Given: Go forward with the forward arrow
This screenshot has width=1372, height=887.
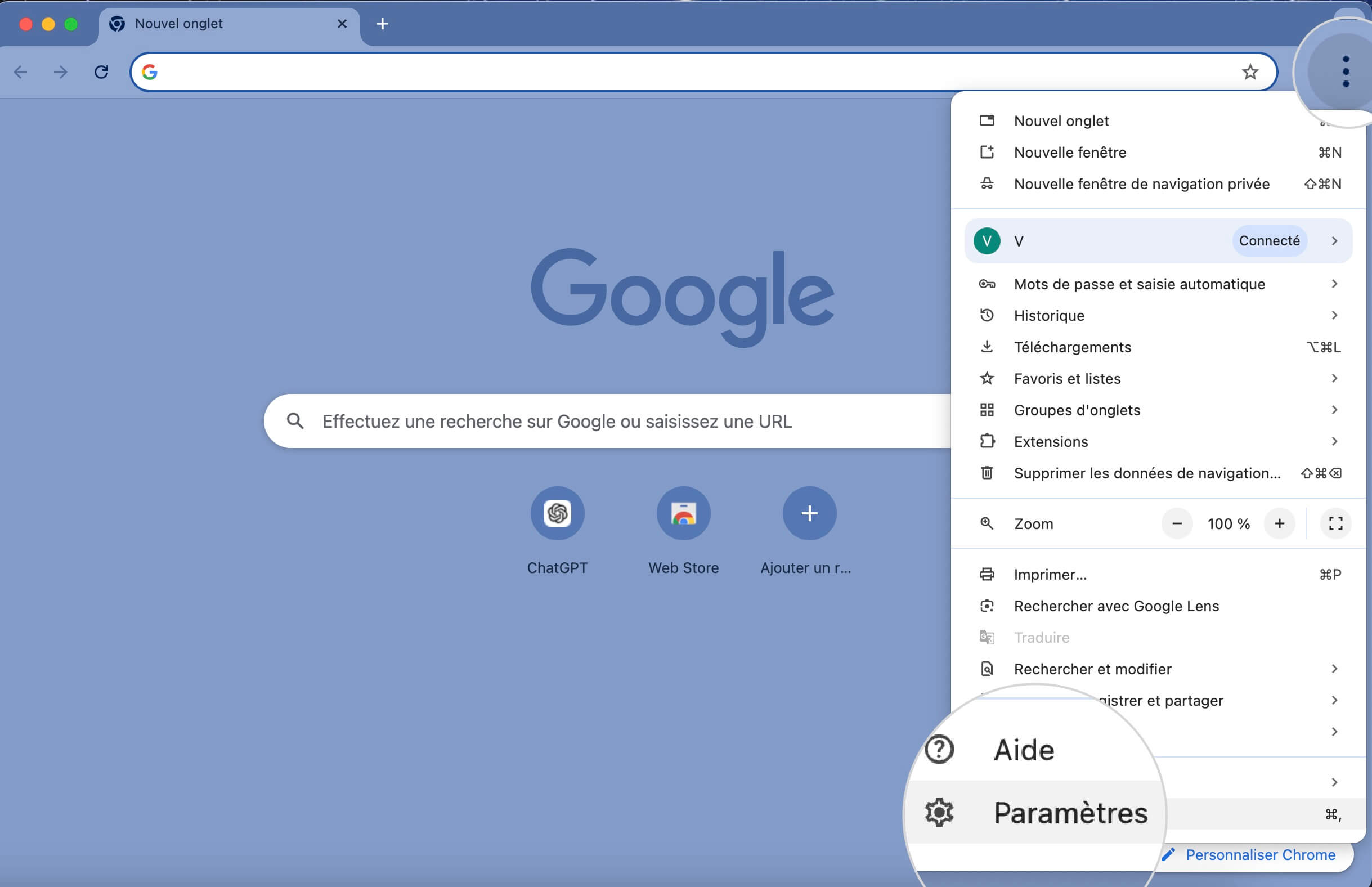Looking at the screenshot, I should pyautogui.click(x=60, y=72).
